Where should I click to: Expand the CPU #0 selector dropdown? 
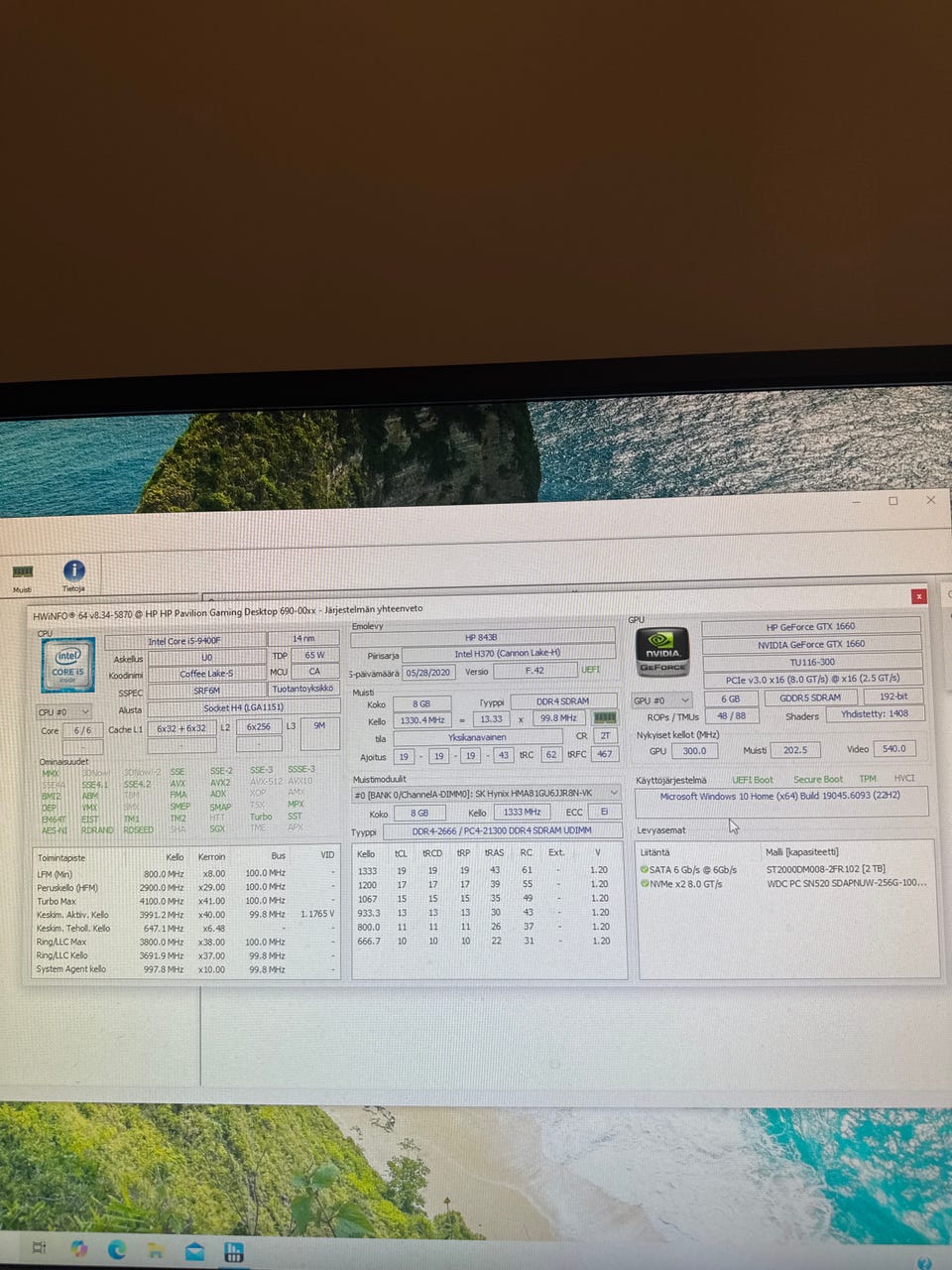tap(64, 711)
